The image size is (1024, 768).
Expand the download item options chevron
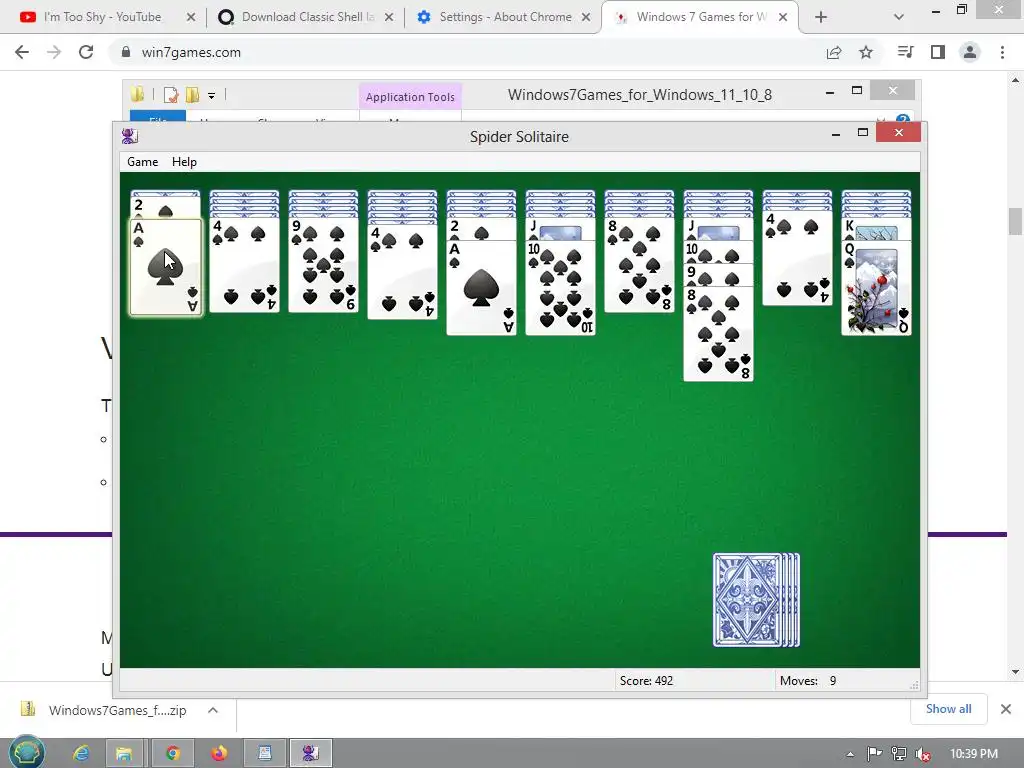coord(213,710)
